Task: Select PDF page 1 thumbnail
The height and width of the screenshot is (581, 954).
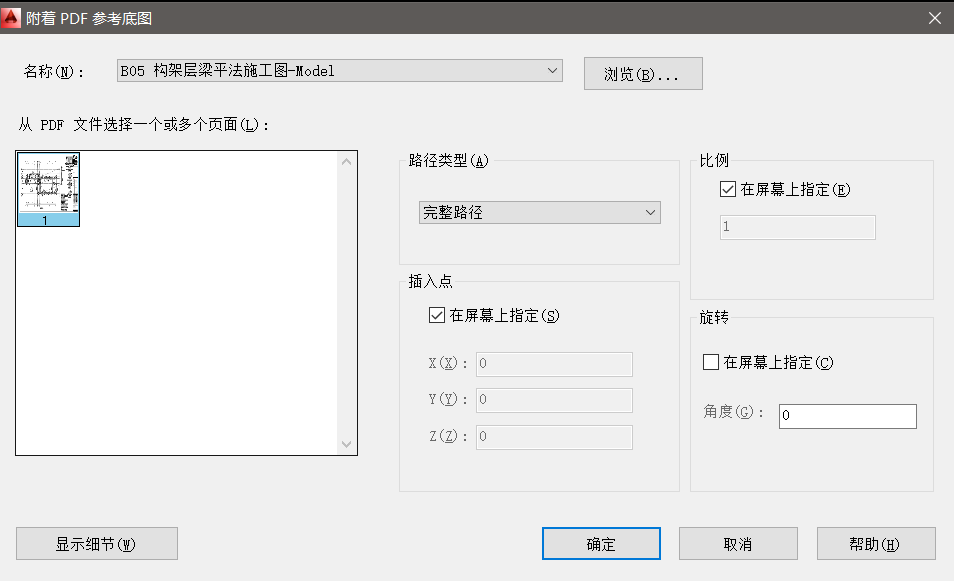Action: [48, 189]
